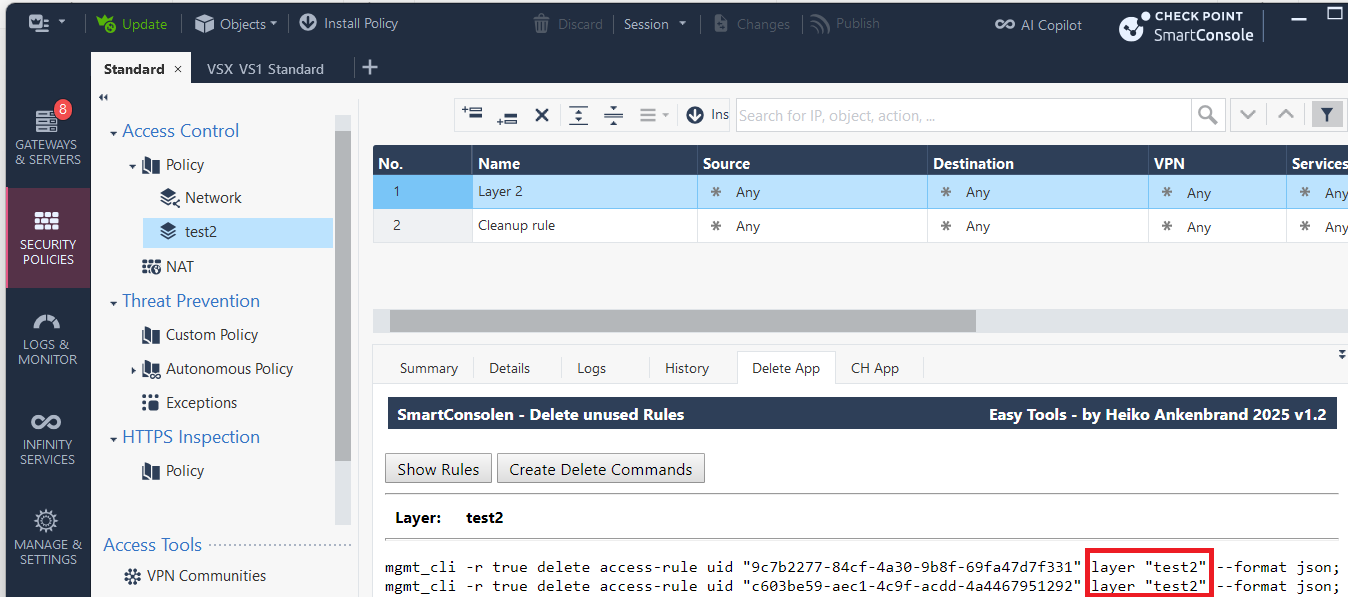The width and height of the screenshot is (1348, 597).
Task: Close the Standard policy tab
Action: 178,69
